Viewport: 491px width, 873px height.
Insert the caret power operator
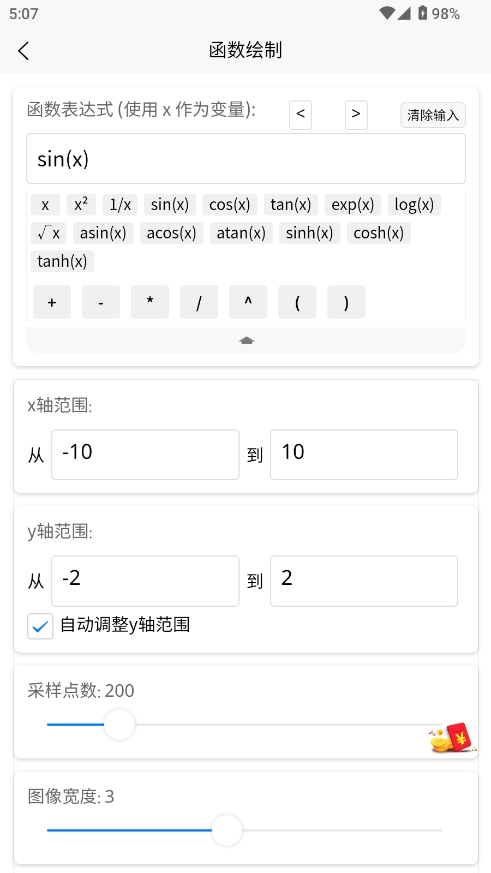tap(248, 302)
